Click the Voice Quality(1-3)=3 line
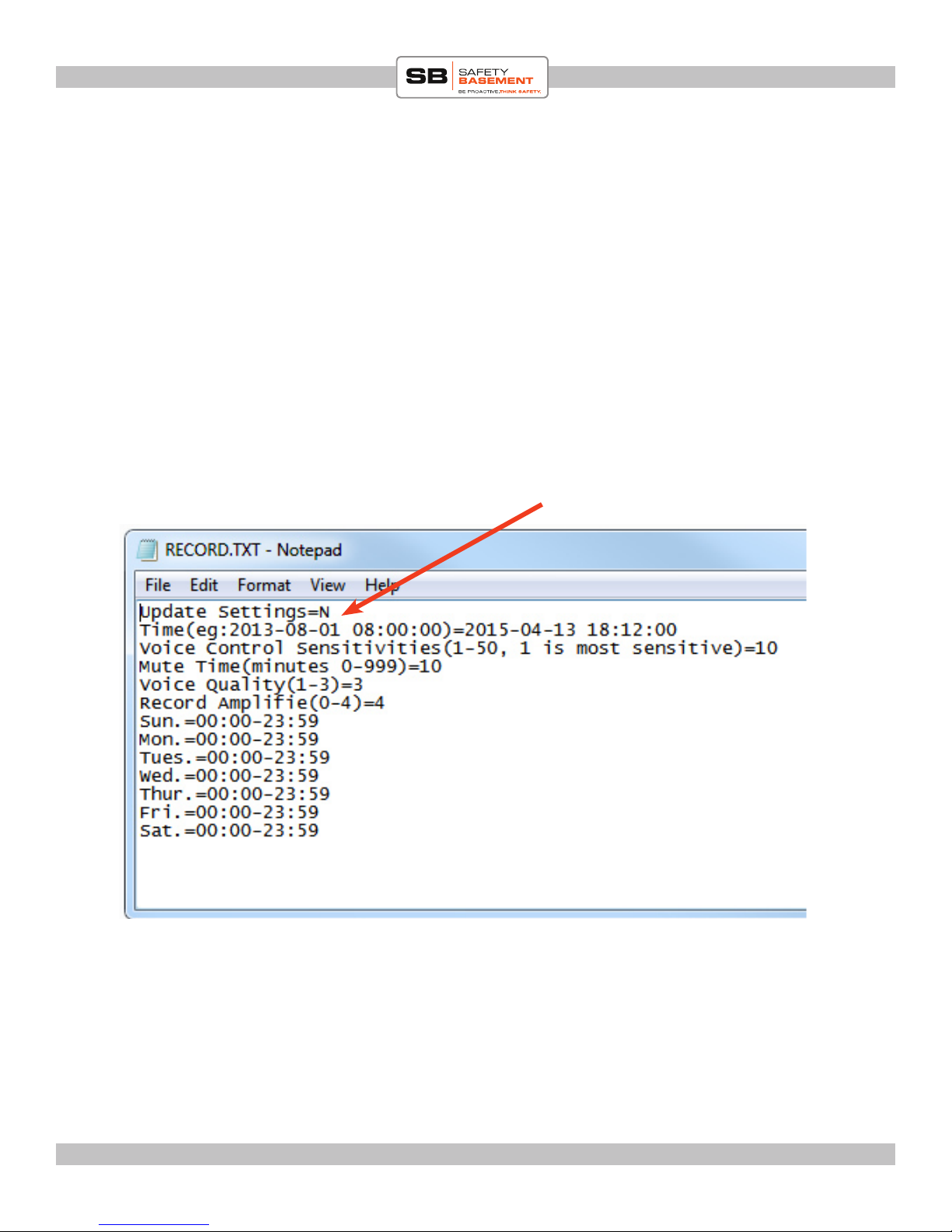 (251, 685)
